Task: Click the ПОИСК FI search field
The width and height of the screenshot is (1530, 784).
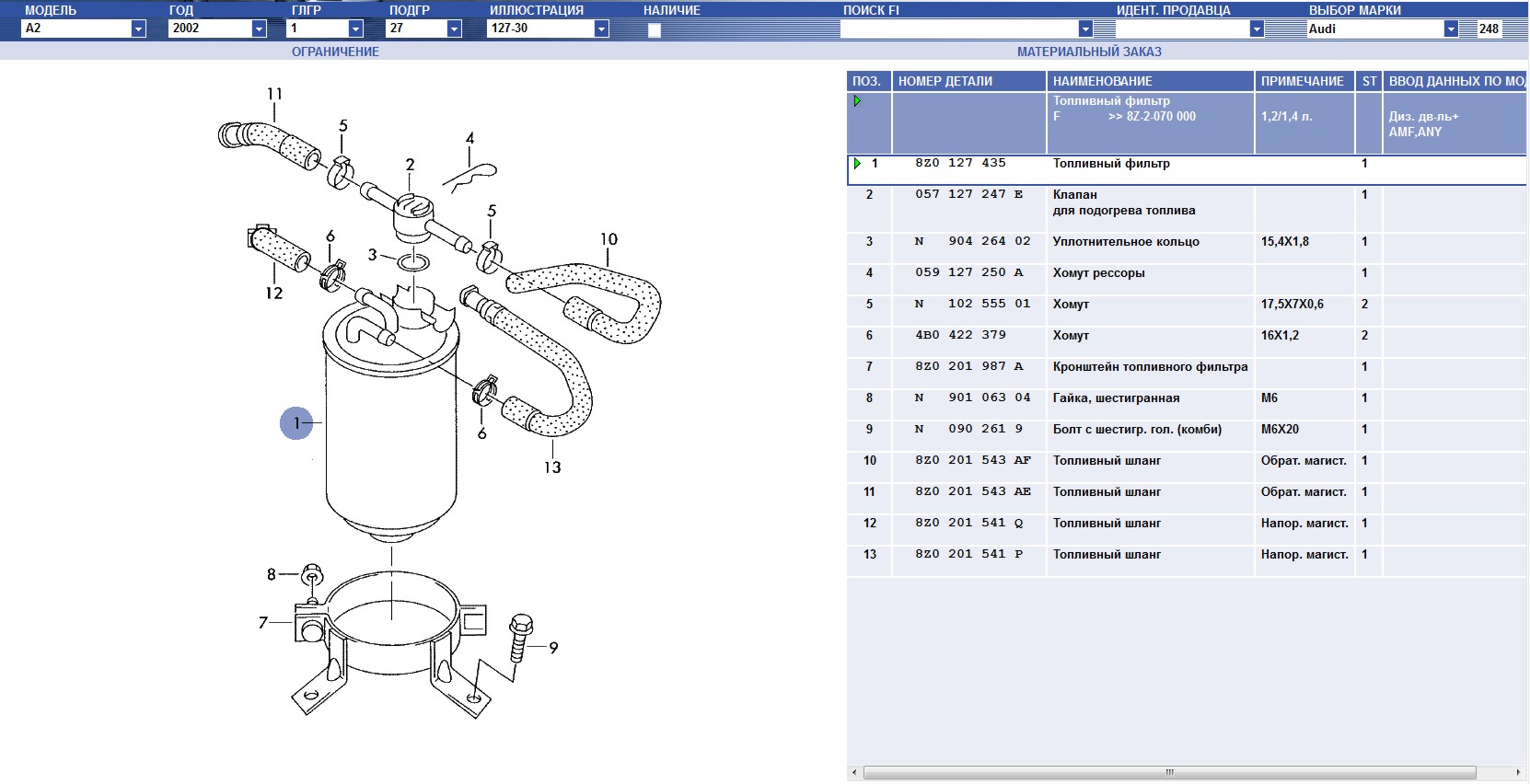Action: point(957,29)
